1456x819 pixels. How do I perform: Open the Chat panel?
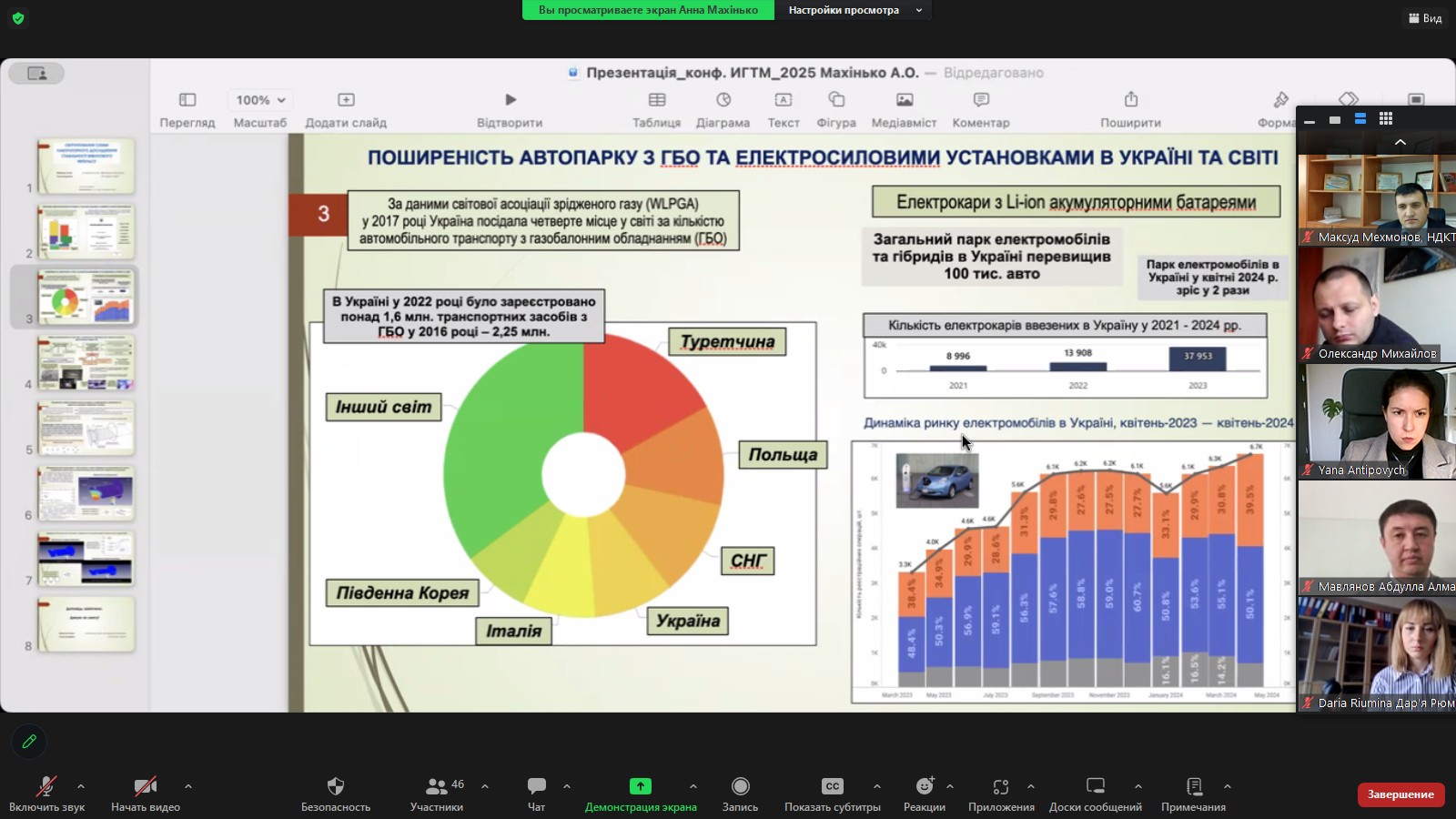537,787
